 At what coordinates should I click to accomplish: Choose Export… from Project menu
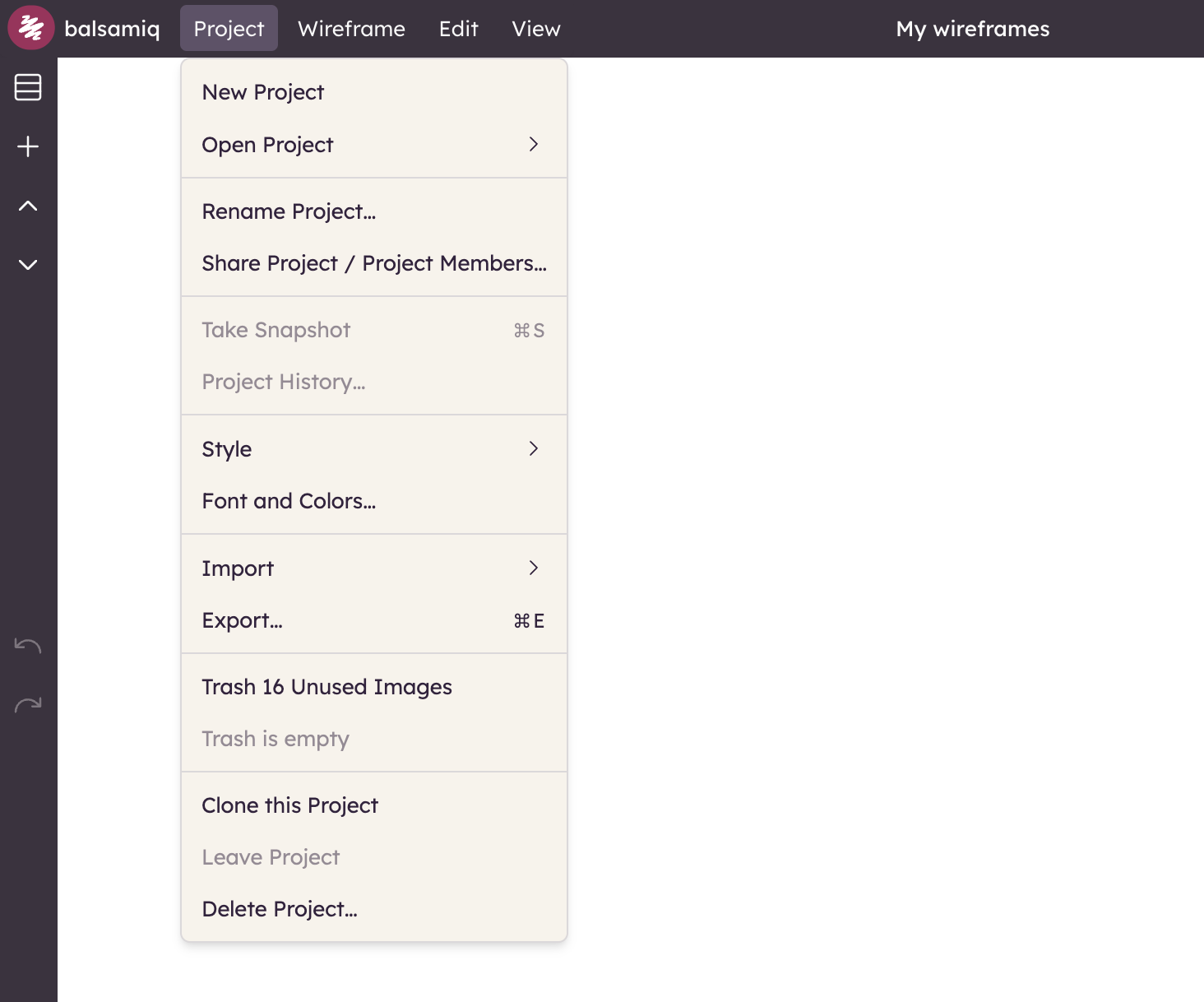click(243, 620)
